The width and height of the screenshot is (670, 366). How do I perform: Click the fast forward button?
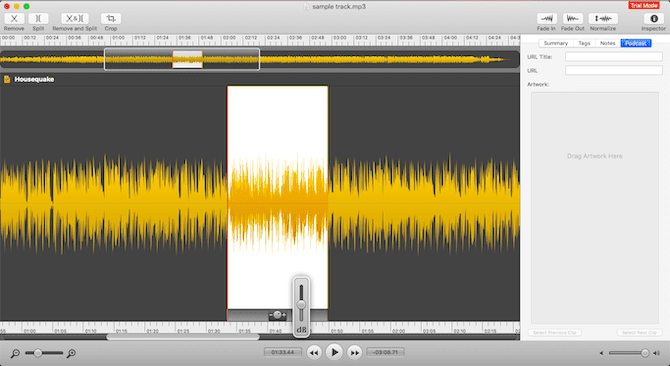click(354, 353)
